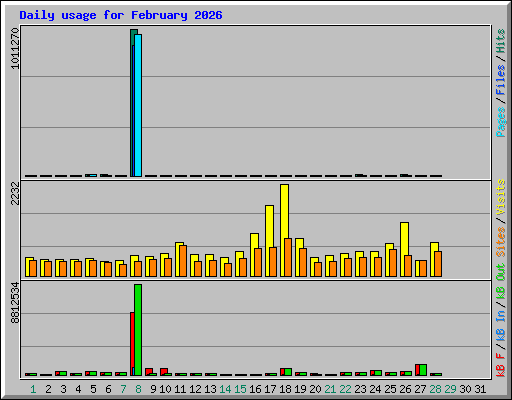Click the day label 17

click(x=270, y=389)
